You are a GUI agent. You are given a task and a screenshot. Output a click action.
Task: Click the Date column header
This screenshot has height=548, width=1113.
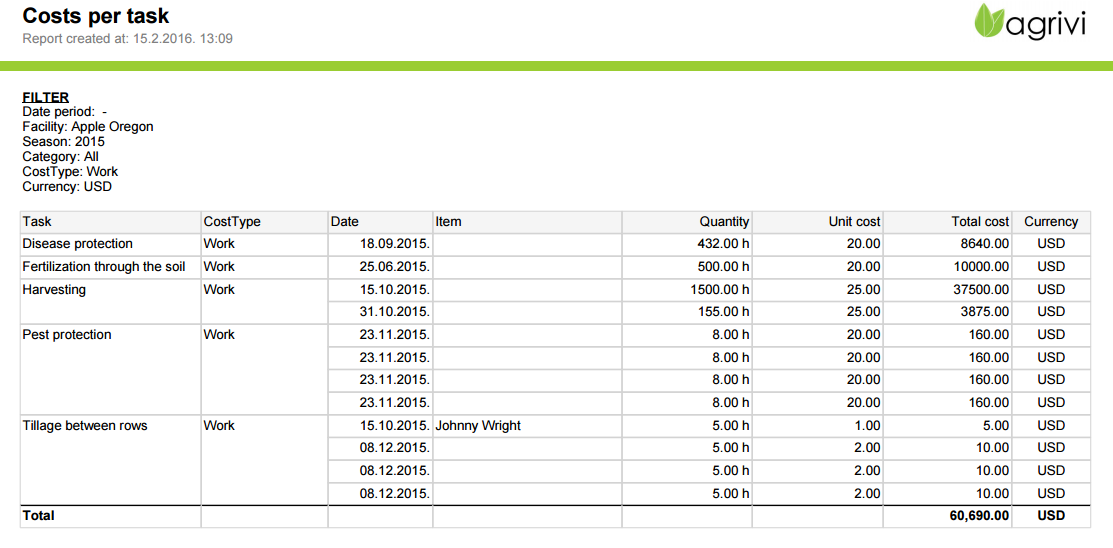pyautogui.click(x=345, y=222)
